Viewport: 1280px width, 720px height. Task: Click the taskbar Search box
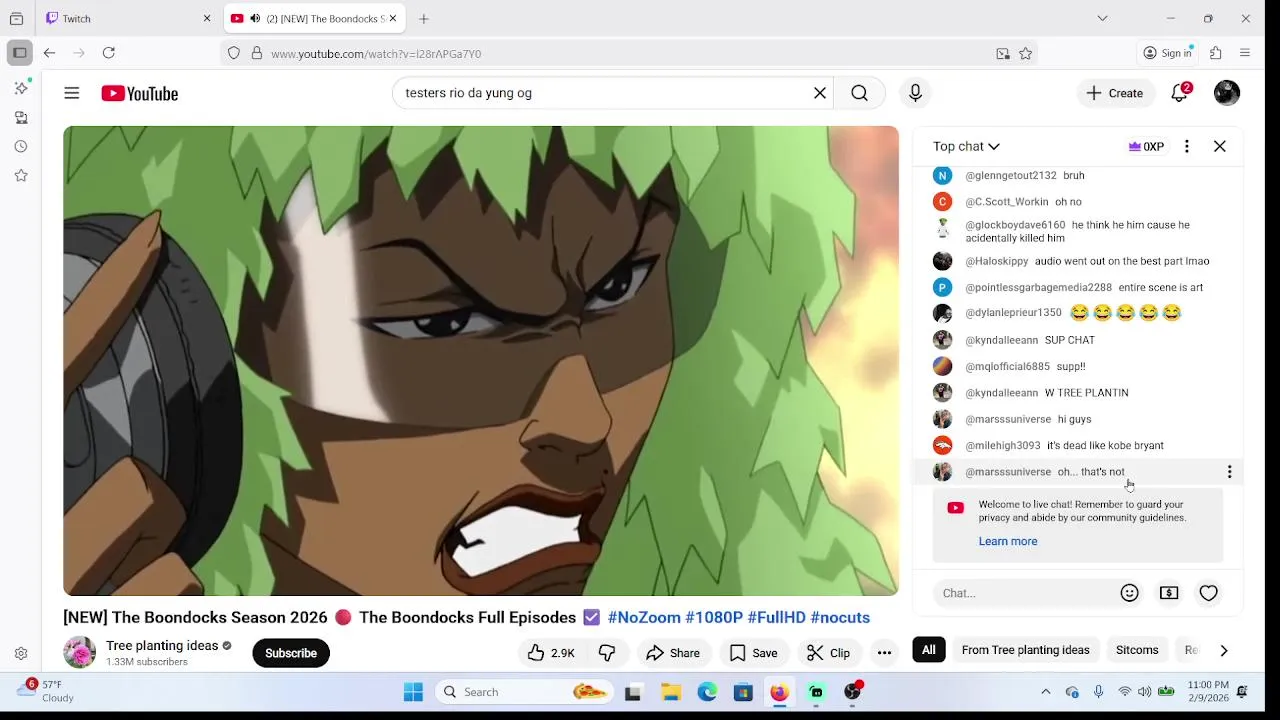coord(524,692)
